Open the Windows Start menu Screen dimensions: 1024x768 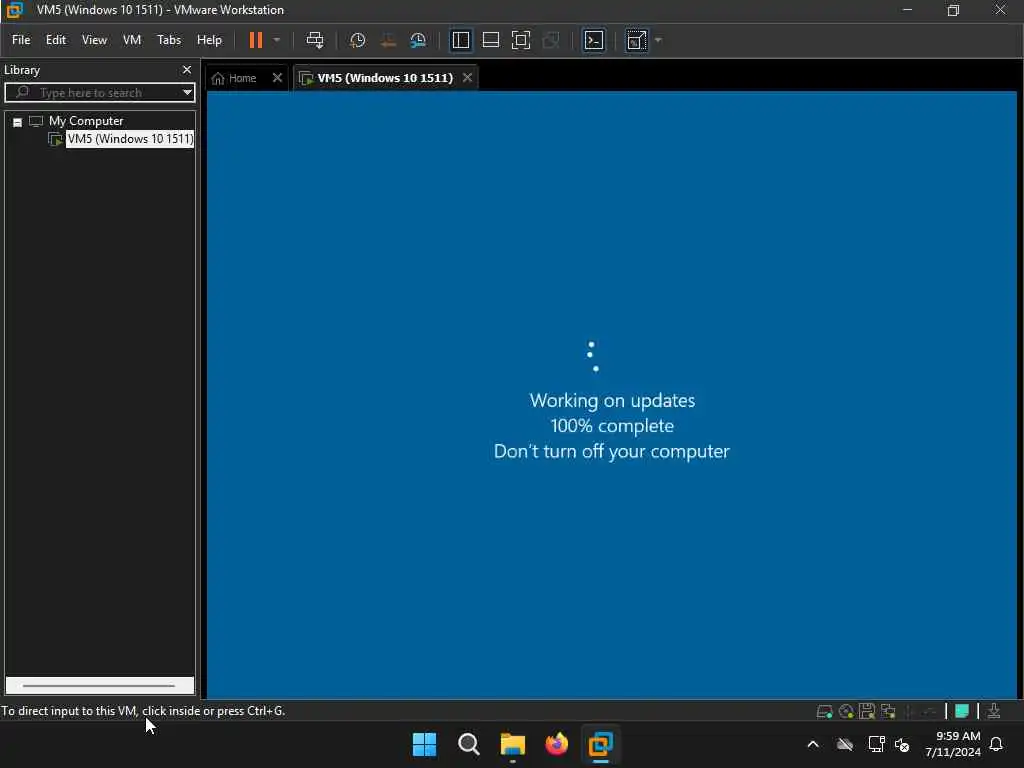424,744
